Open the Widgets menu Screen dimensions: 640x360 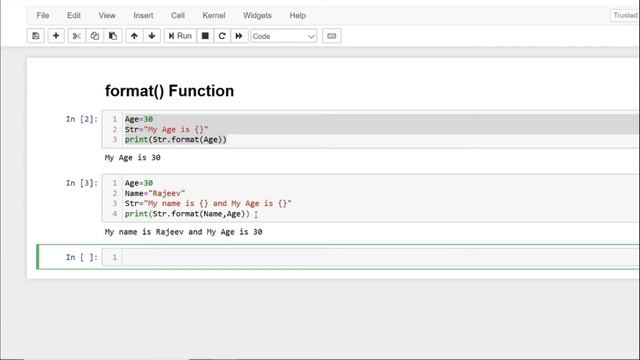[x=257, y=16]
